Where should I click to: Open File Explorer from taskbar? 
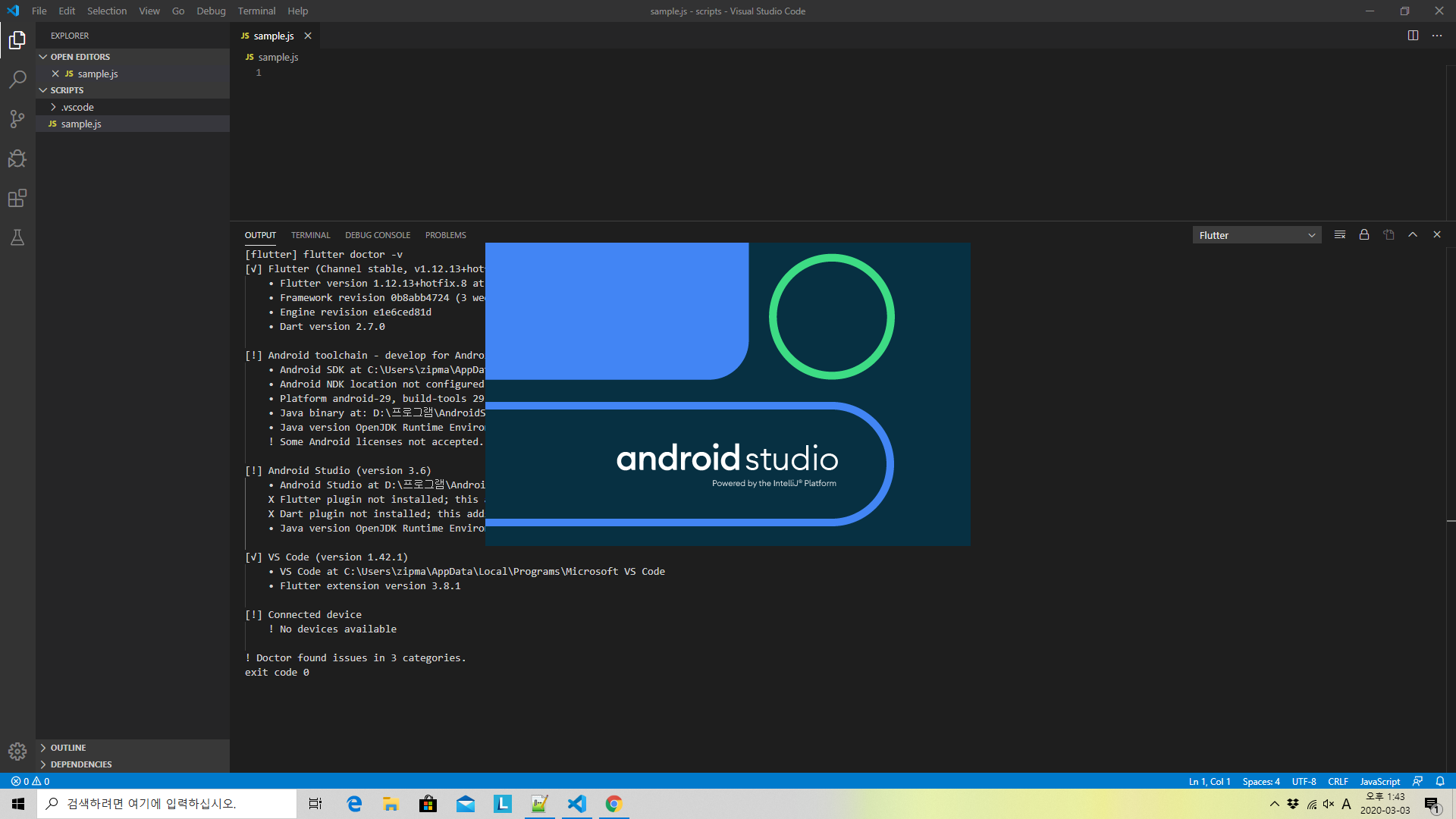(x=391, y=804)
